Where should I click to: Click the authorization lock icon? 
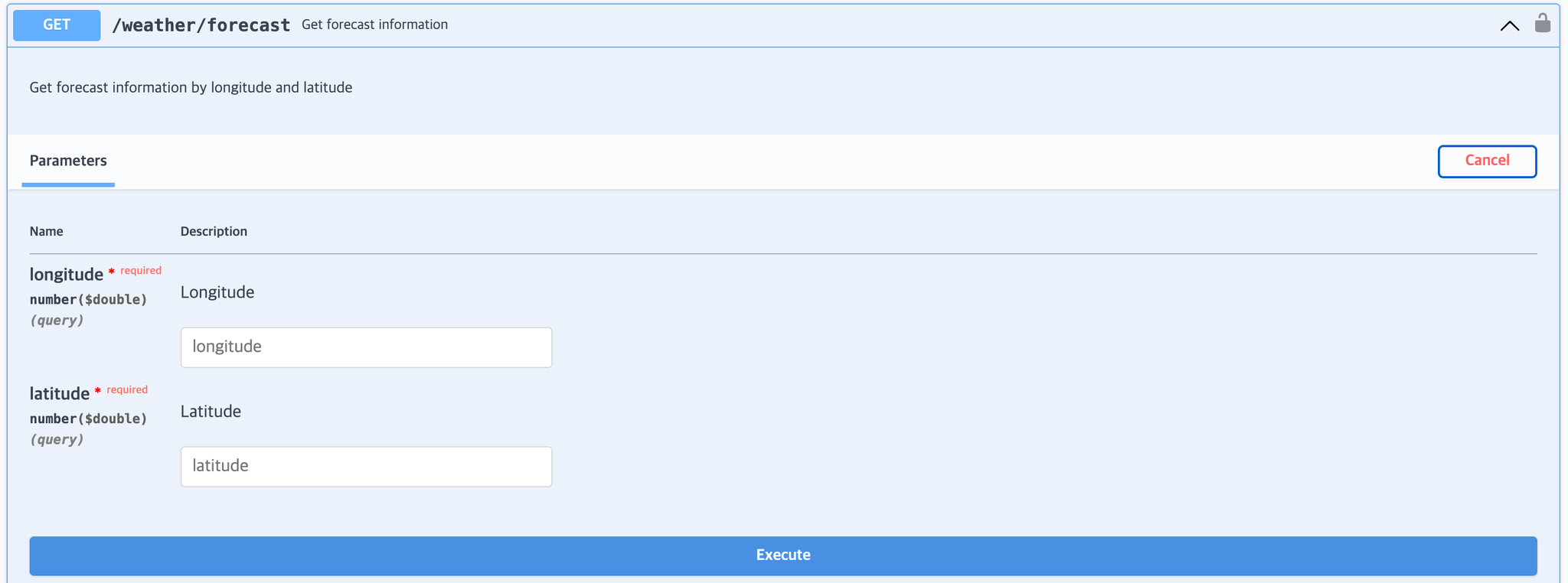1542,23
